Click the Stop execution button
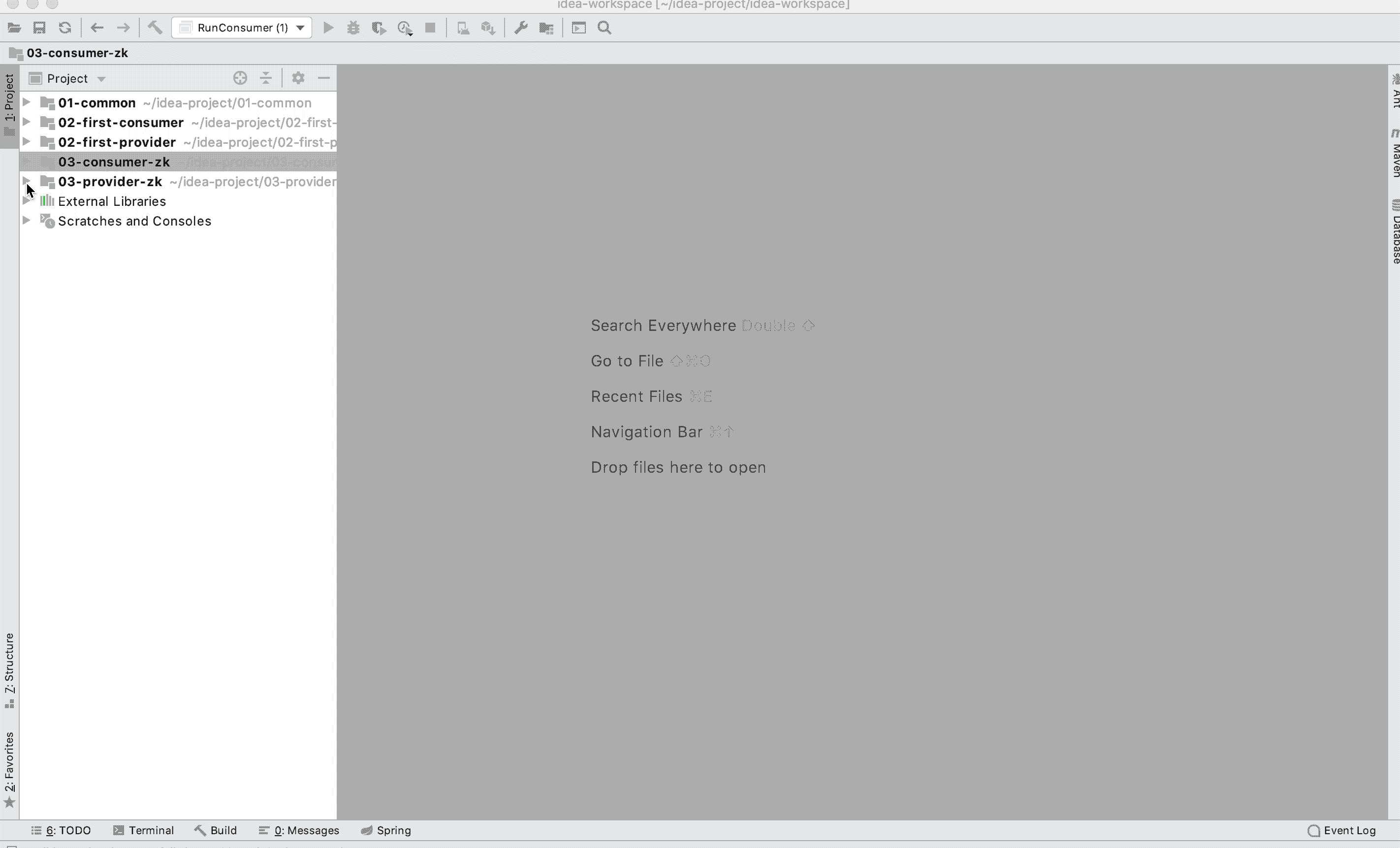This screenshot has height=848, width=1400. [x=430, y=27]
